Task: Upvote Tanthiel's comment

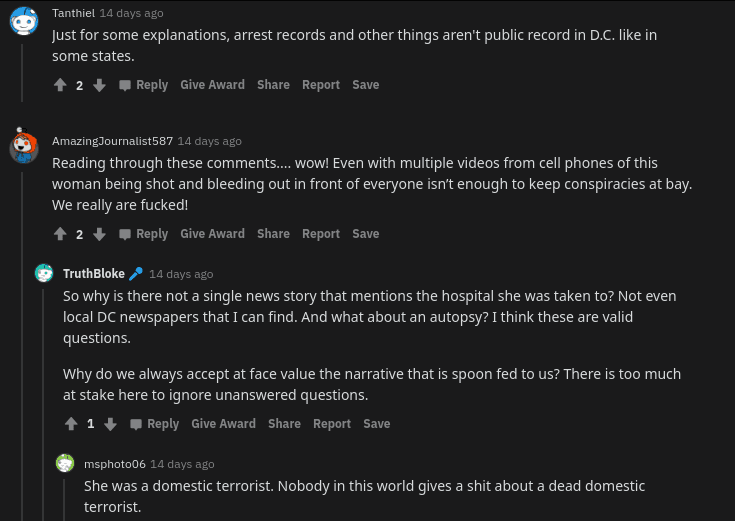Action: pos(60,85)
